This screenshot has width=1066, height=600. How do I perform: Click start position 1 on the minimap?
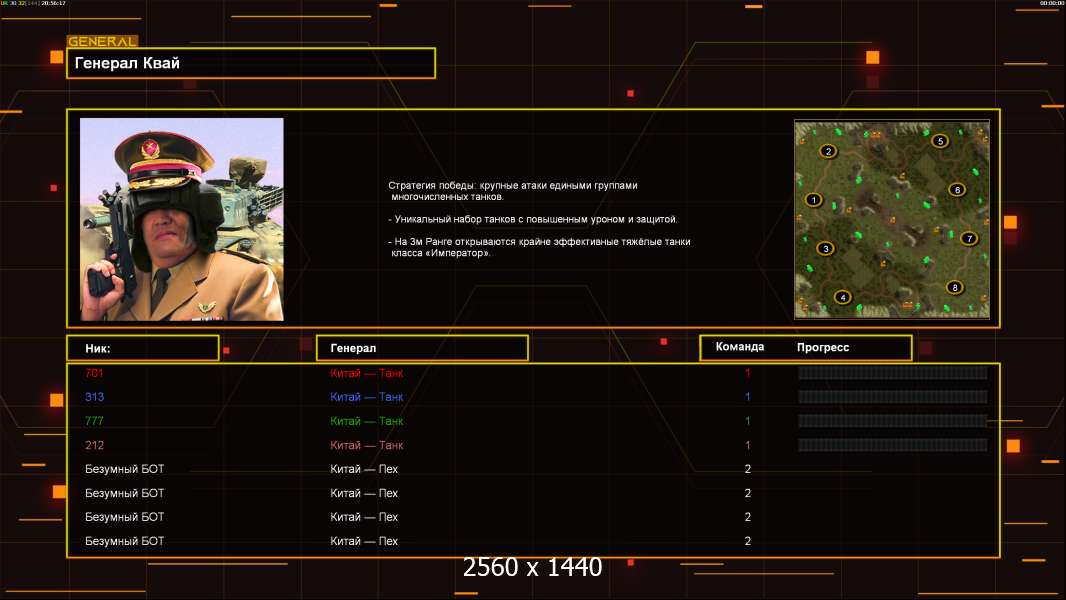pyautogui.click(x=813, y=200)
